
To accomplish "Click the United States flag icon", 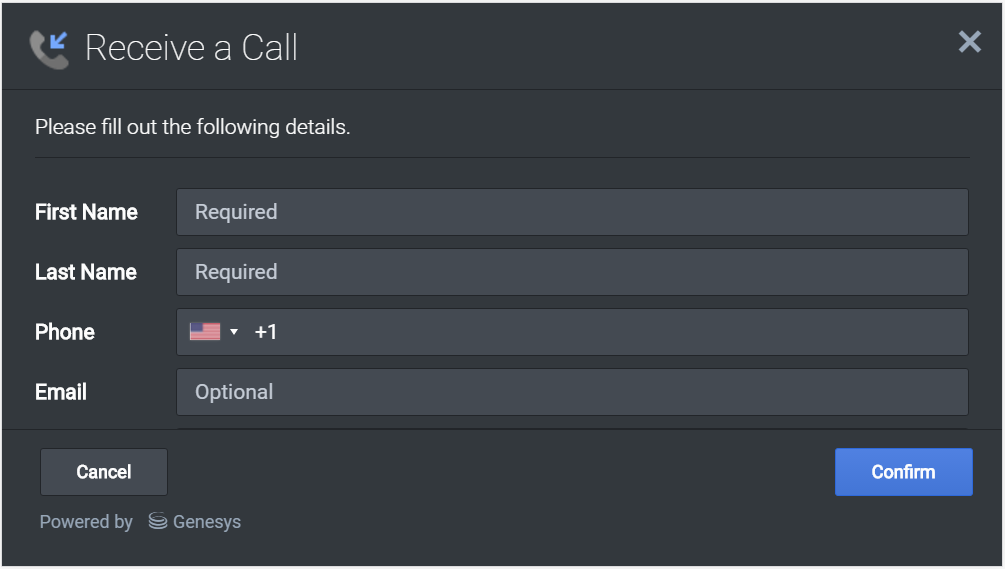I will pyautogui.click(x=205, y=332).
